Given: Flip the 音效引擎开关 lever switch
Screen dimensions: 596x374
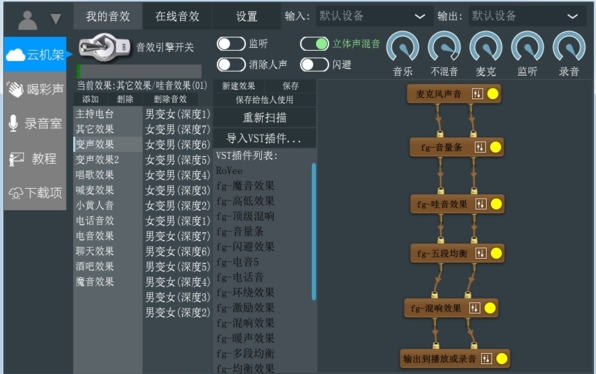Looking at the screenshot, I should click(x=104, y=48).
